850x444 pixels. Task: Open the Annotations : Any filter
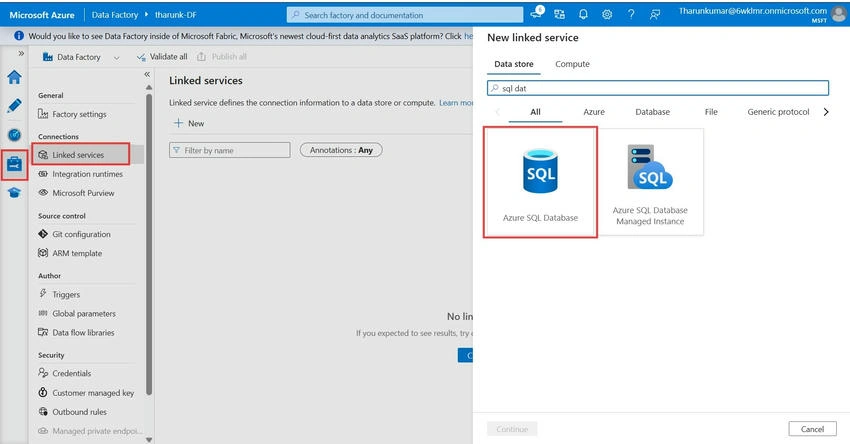[x=341, y=150]
